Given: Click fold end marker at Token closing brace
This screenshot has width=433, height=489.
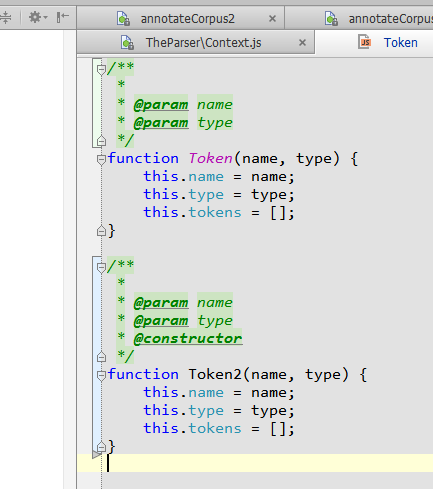Looking at the screenshot, I should click(101, 231).
